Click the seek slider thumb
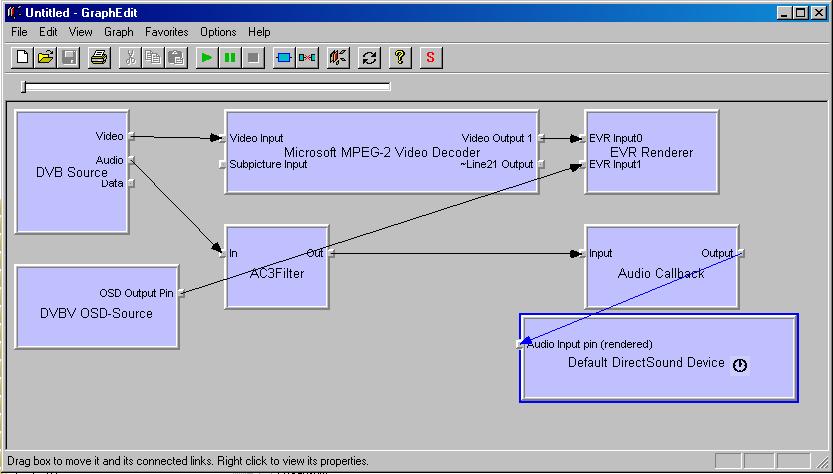833x474 pixels. coord(23,87)
